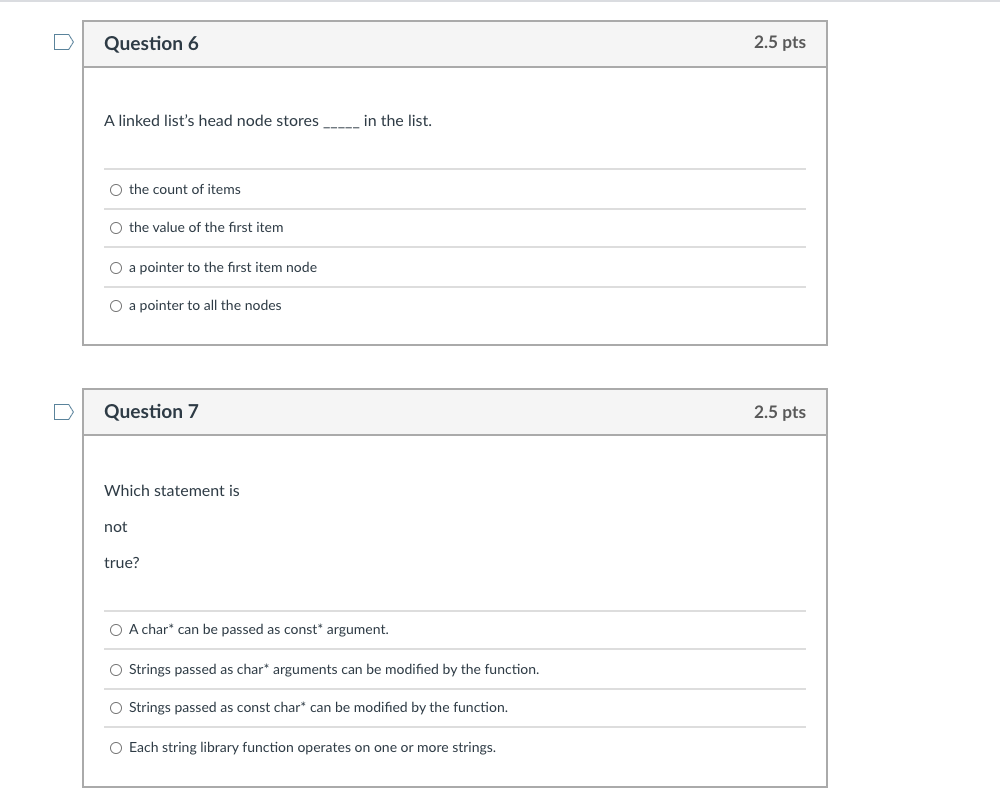Image resolution: width=1000 pixels, height=812 pixels.
Task: Choose 'a pointer to all the nodes'
Action: [x=116, y=305]
